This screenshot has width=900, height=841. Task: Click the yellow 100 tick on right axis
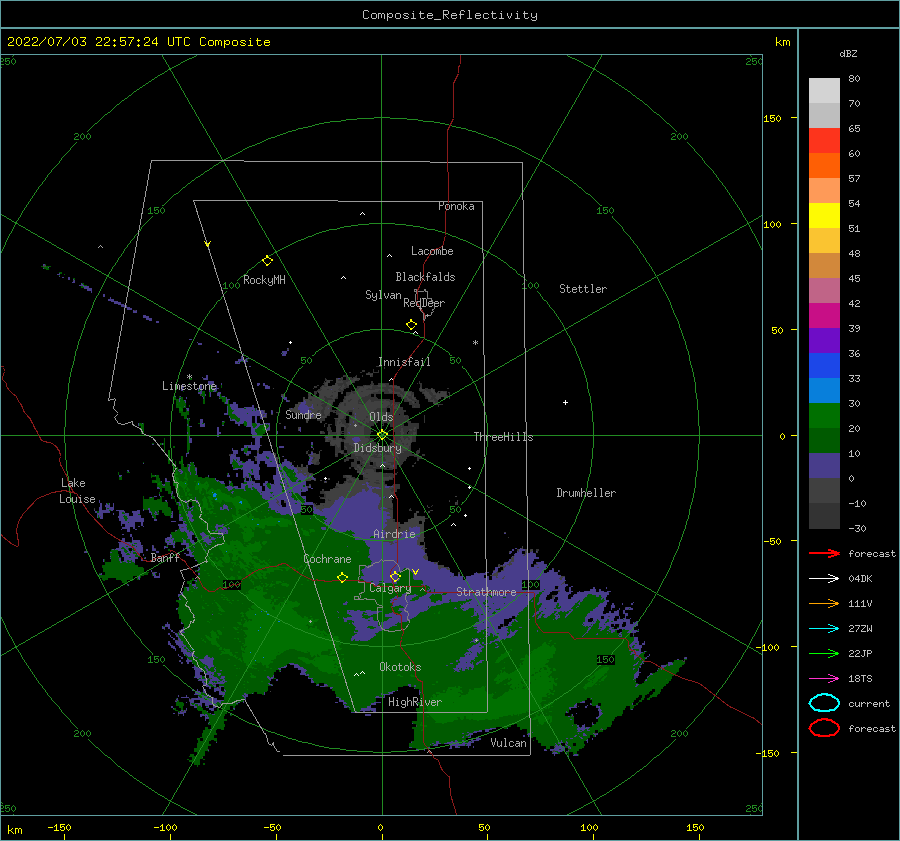coord(772,224)
